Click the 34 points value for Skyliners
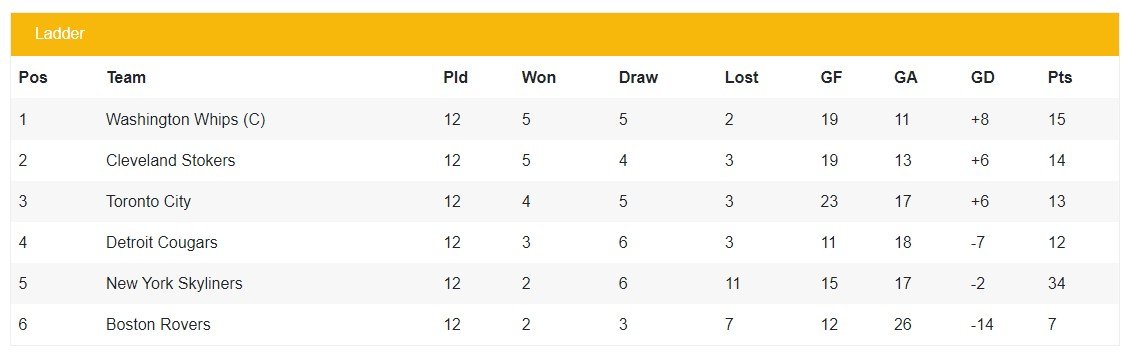Viewport: 1131px width, 364px height. click(x=1056, y=283)
